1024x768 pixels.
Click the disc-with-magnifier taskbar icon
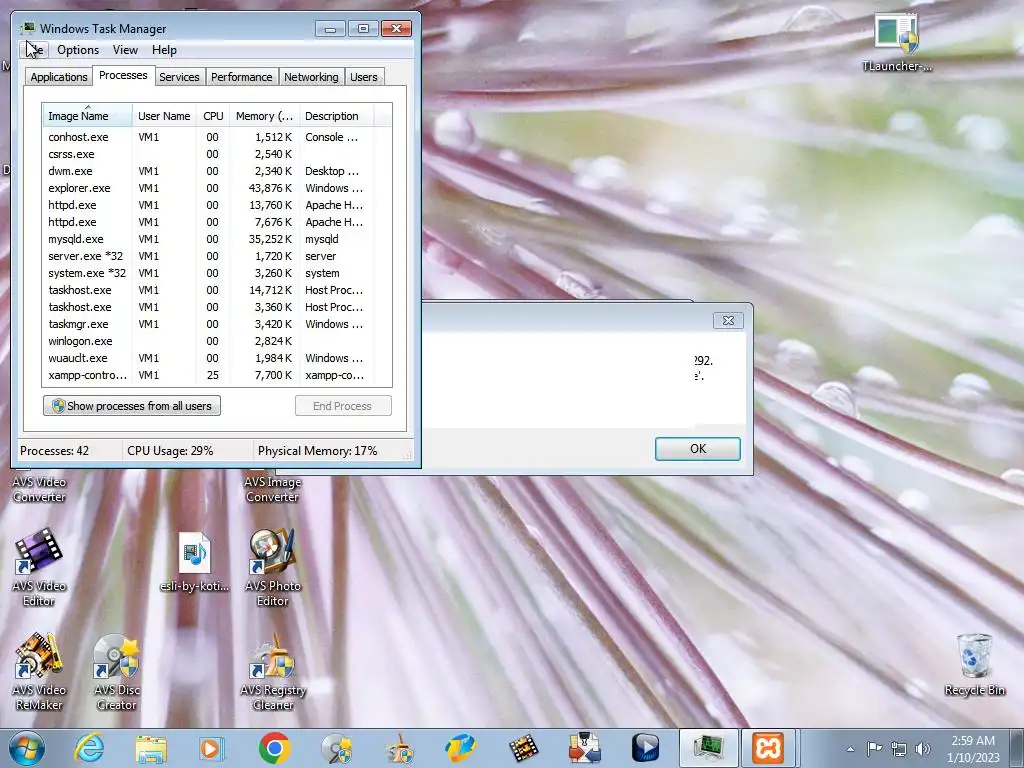(336, 748)
